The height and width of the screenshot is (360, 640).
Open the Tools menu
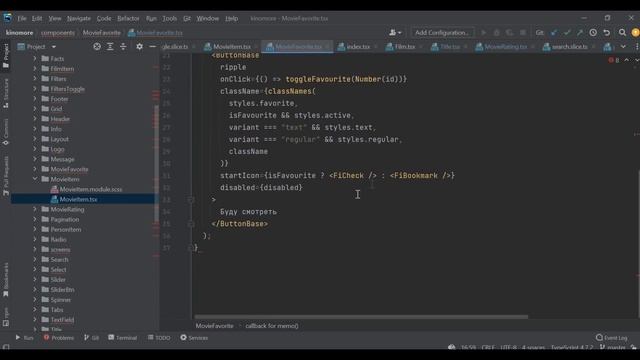point(169,18)
